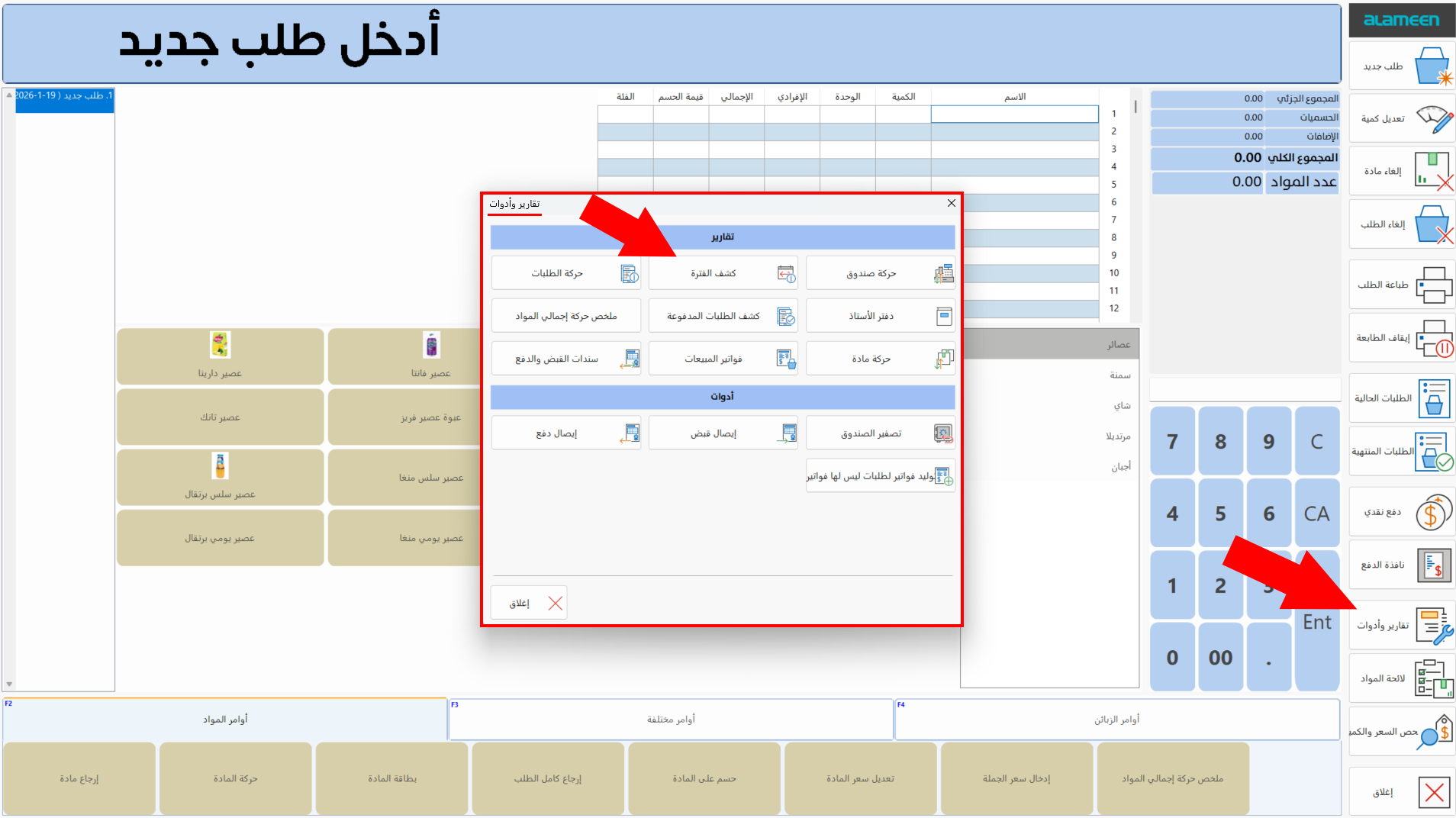Image resolution: width=1456 pixels, height=818 pixels.
Task: Open sales invoices (فواتير المبيعات)
Action: click(723, 359)
